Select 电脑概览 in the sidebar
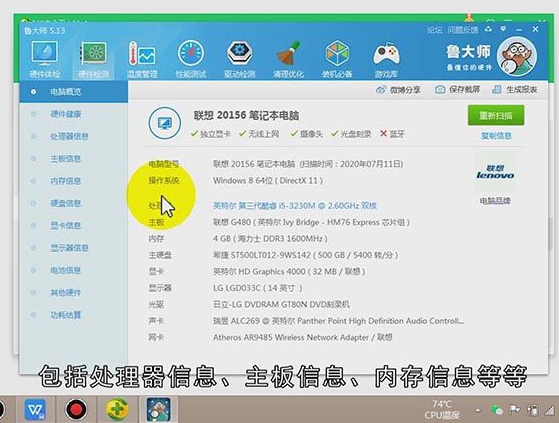559x423 pixels. (x=73, y=92)
